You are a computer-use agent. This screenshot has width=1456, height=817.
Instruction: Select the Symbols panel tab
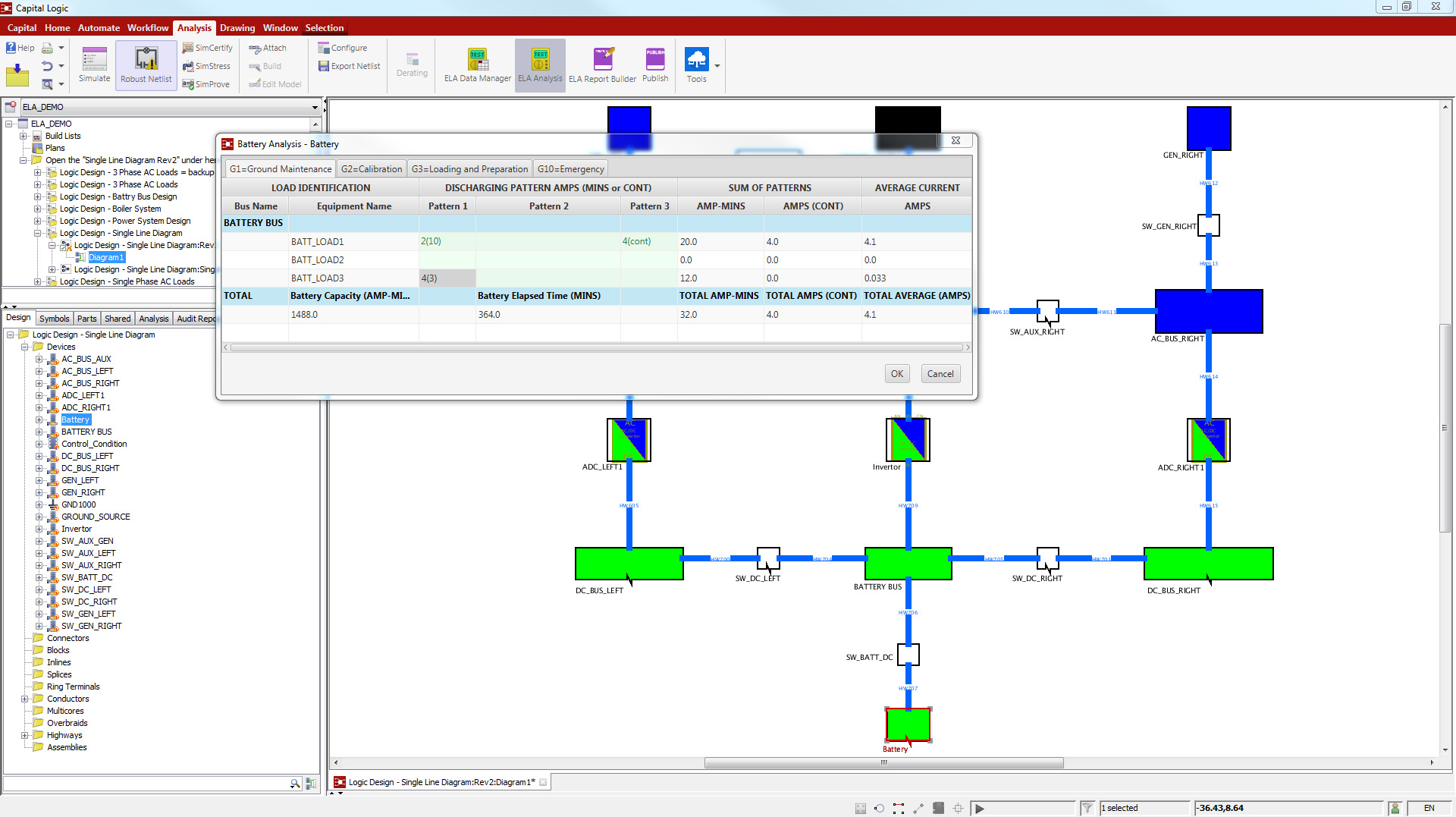[x=54, y=319]
